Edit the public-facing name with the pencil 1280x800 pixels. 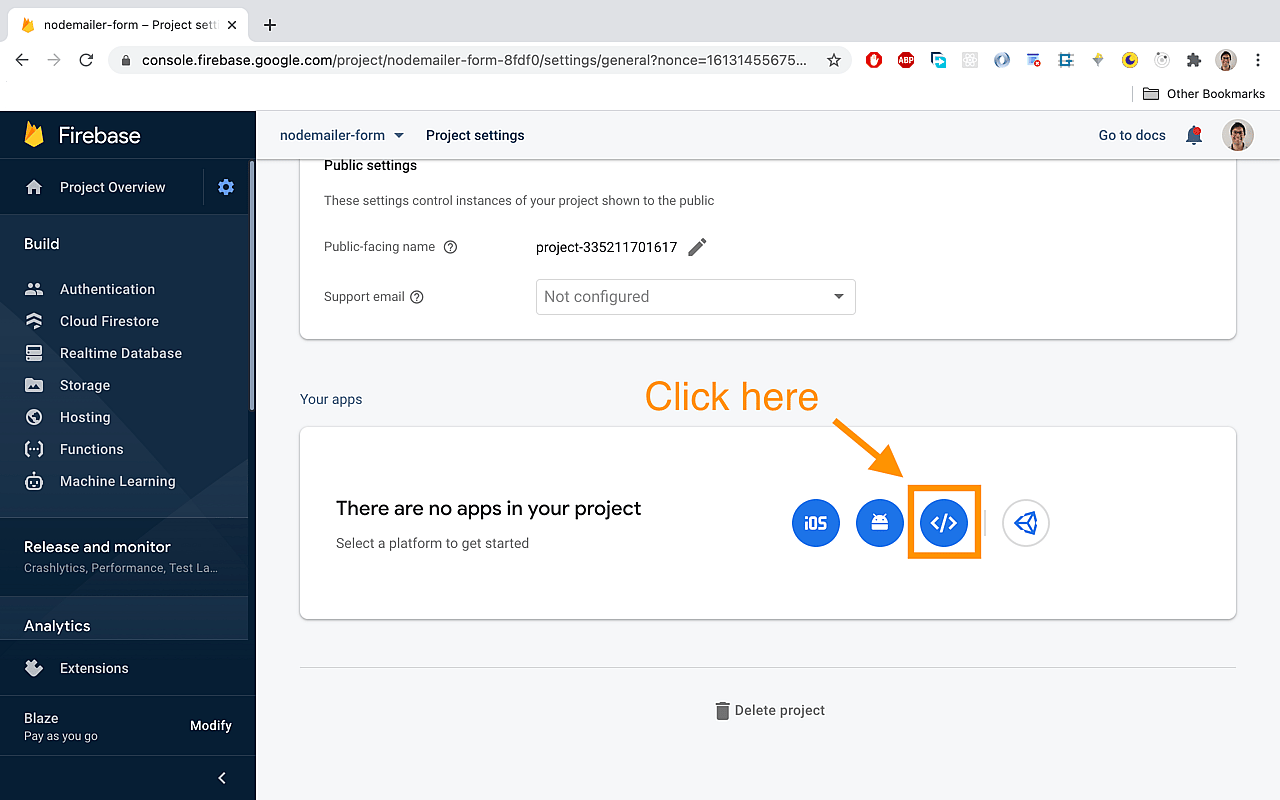point(697,246)
